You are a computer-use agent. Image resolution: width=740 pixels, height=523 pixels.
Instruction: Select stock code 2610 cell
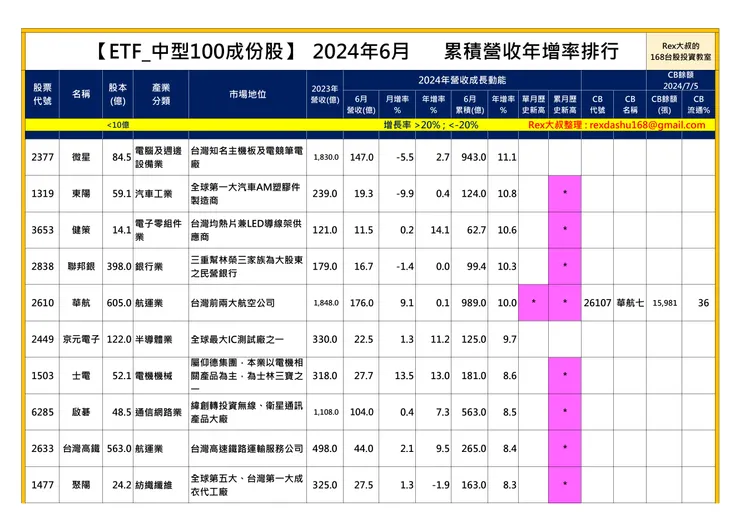coord(42,303)
